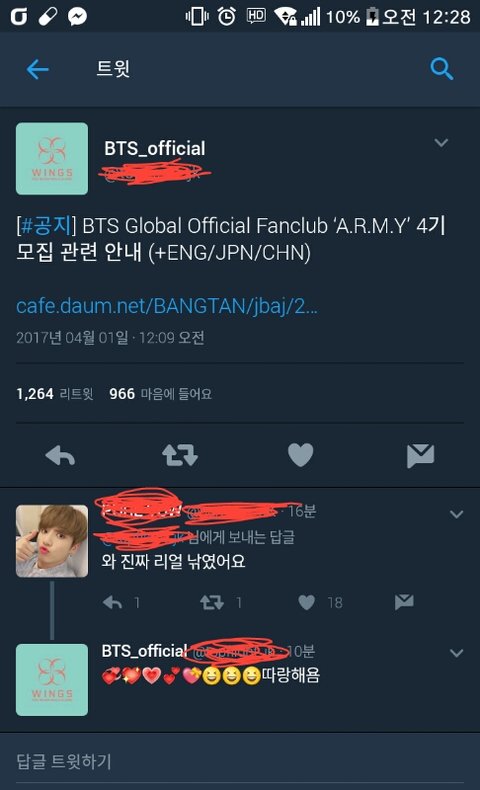The height and width of the screenshot is (790, 480).
Task: Focus the 답글 트윗하기 reply field
Action: click(x=240, y=761)
